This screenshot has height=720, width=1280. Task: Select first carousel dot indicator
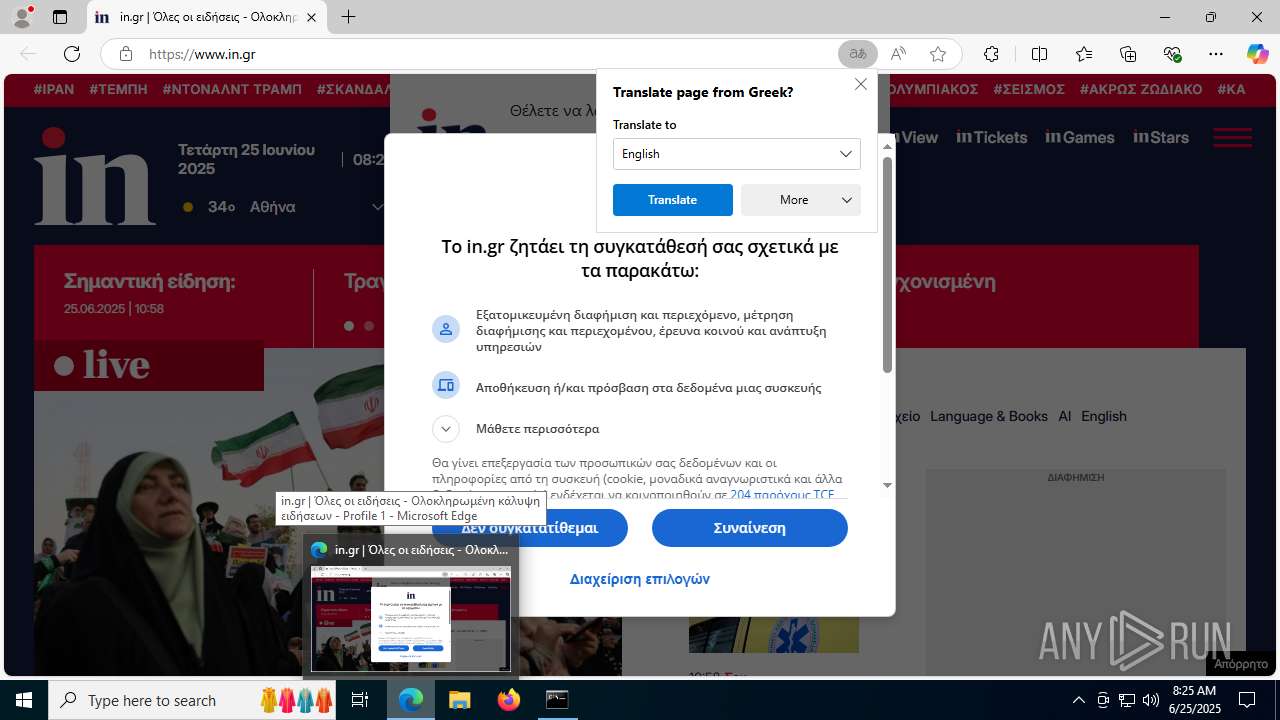(349, 326)
